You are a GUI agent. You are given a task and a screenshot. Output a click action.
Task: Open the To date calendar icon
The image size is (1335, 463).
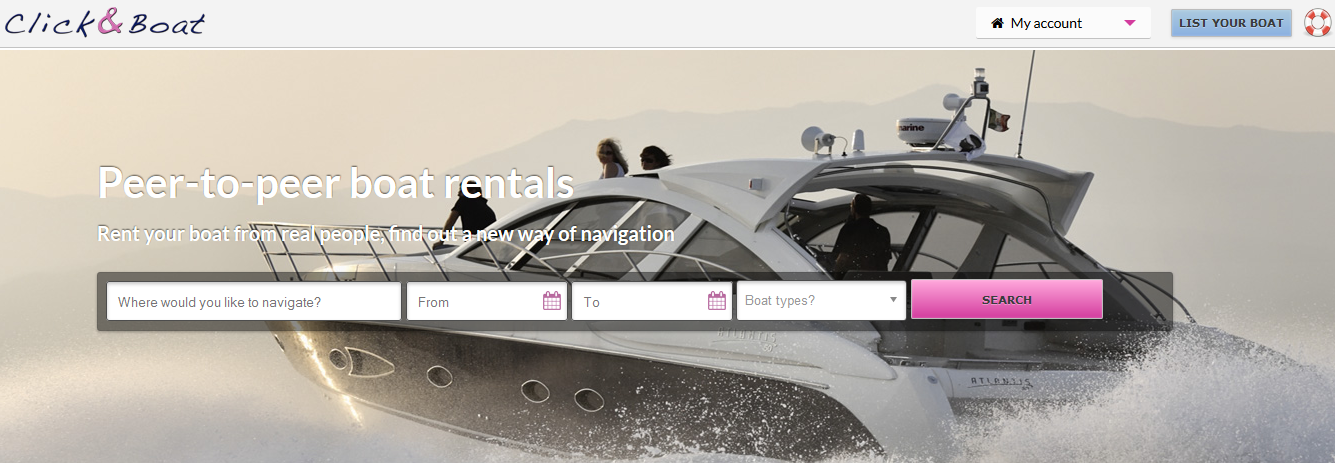coord(717,301)
